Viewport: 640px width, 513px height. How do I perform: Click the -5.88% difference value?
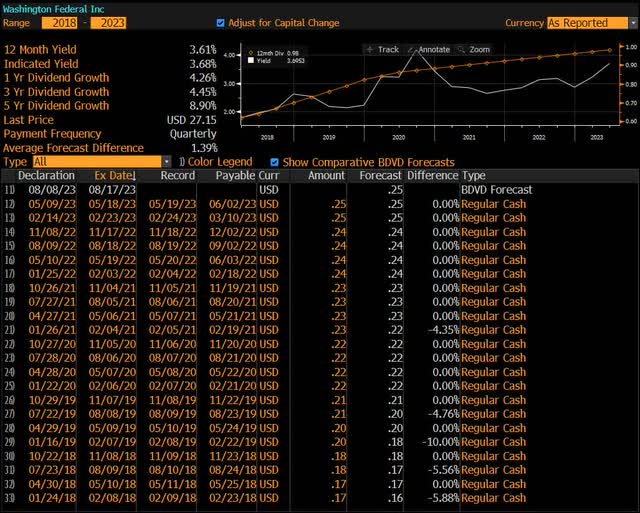coord(444,498)
